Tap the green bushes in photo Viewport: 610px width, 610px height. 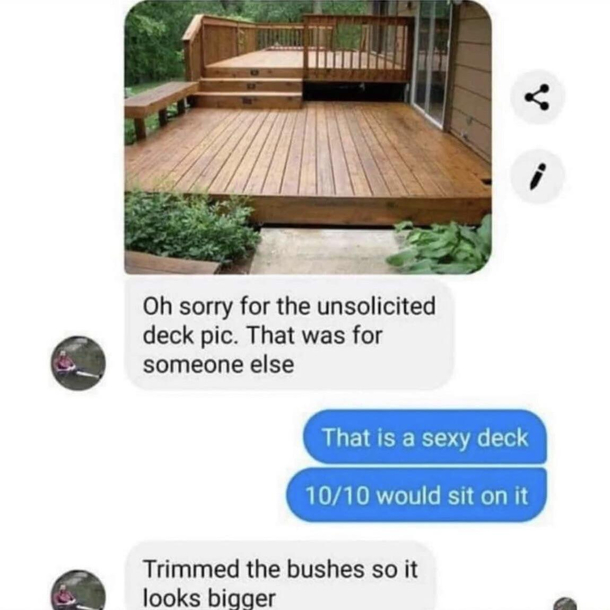(x=190, y=226)
